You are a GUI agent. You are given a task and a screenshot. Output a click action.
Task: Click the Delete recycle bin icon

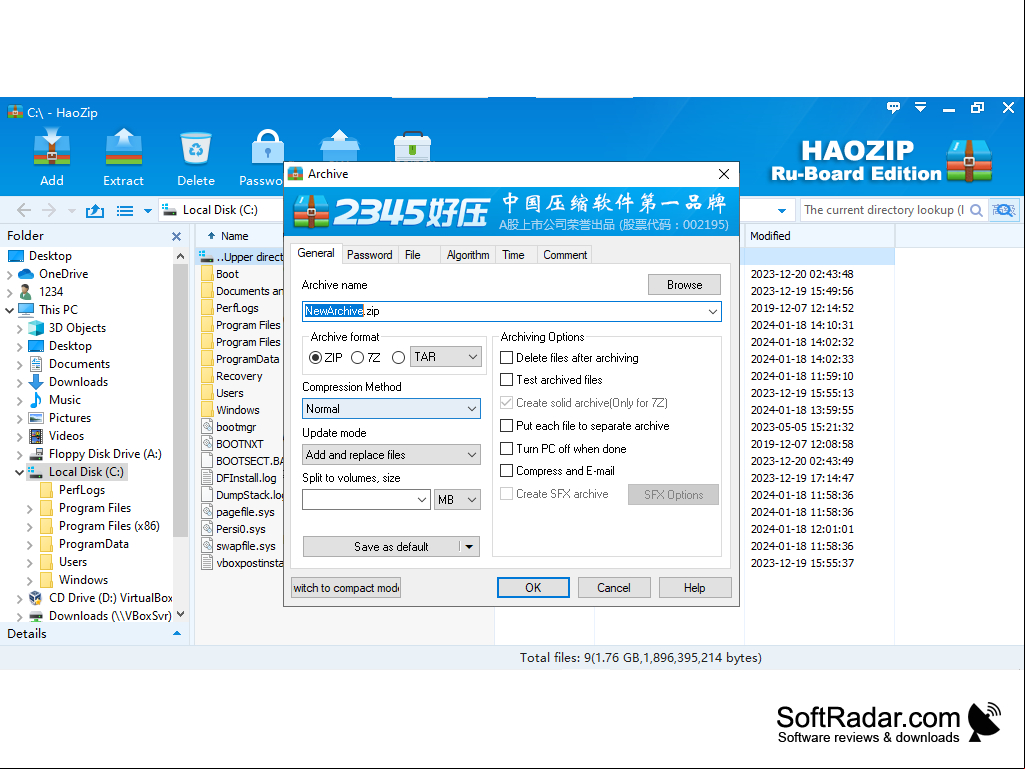(195, 148)
